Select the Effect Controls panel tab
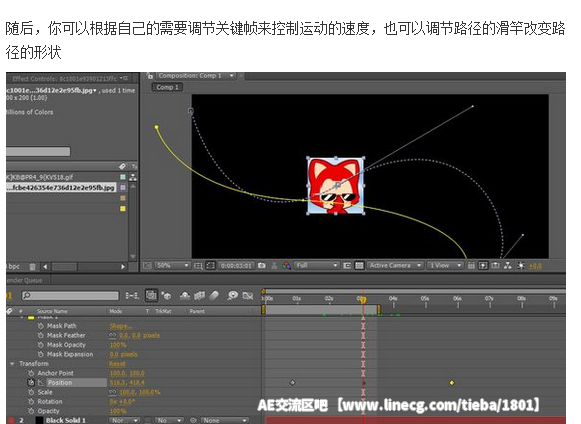This screenshot has width=581, height=424. pyautogui.click(x=64, y=79)
